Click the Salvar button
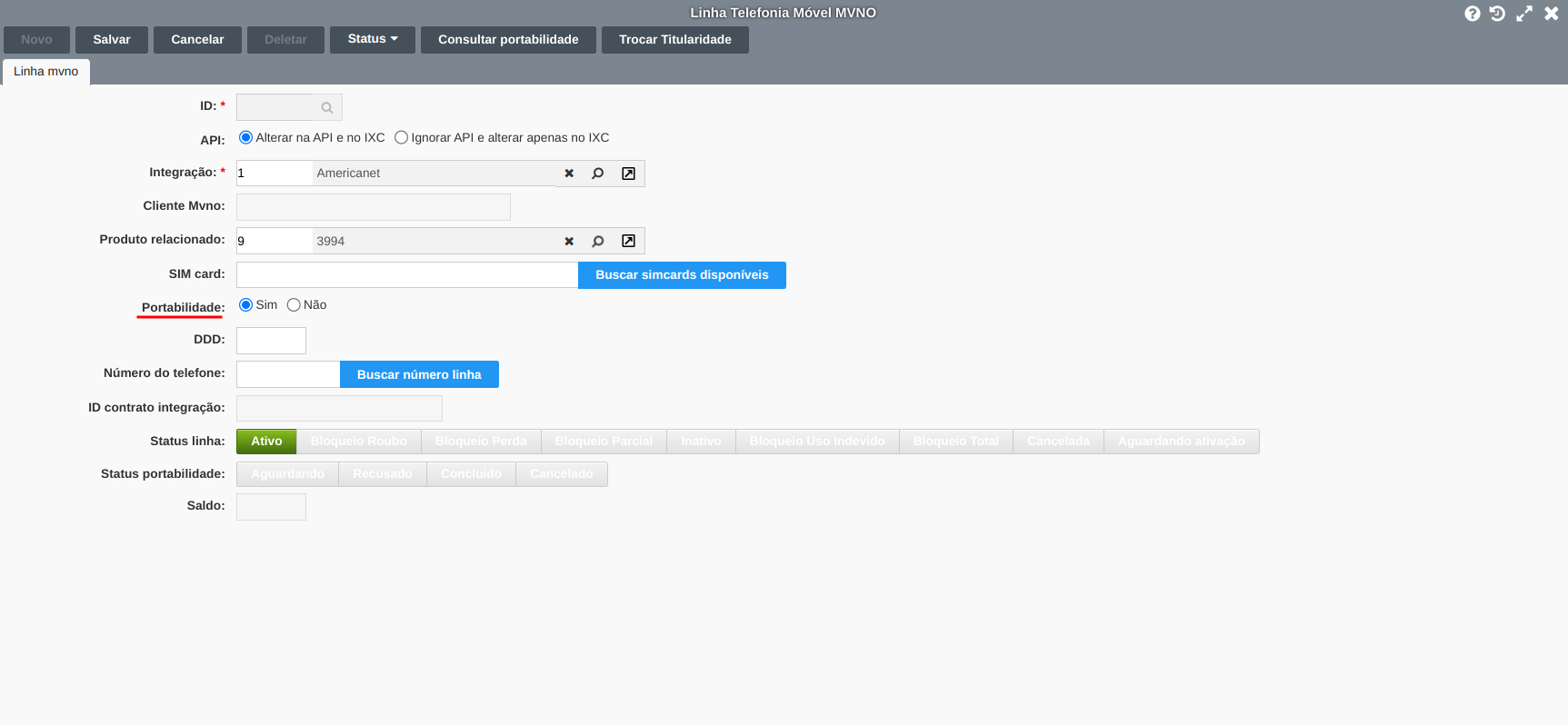The height and width of the screenshot is (725, 1568). (112, 40)
